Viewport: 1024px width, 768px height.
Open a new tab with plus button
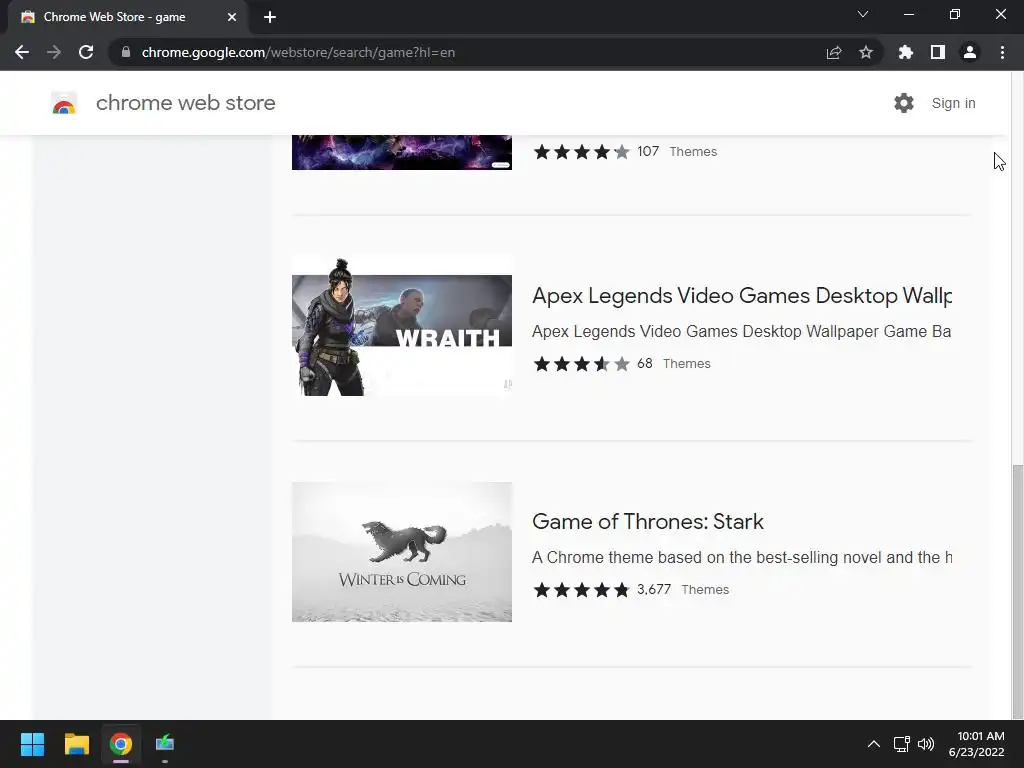[270, 17]
